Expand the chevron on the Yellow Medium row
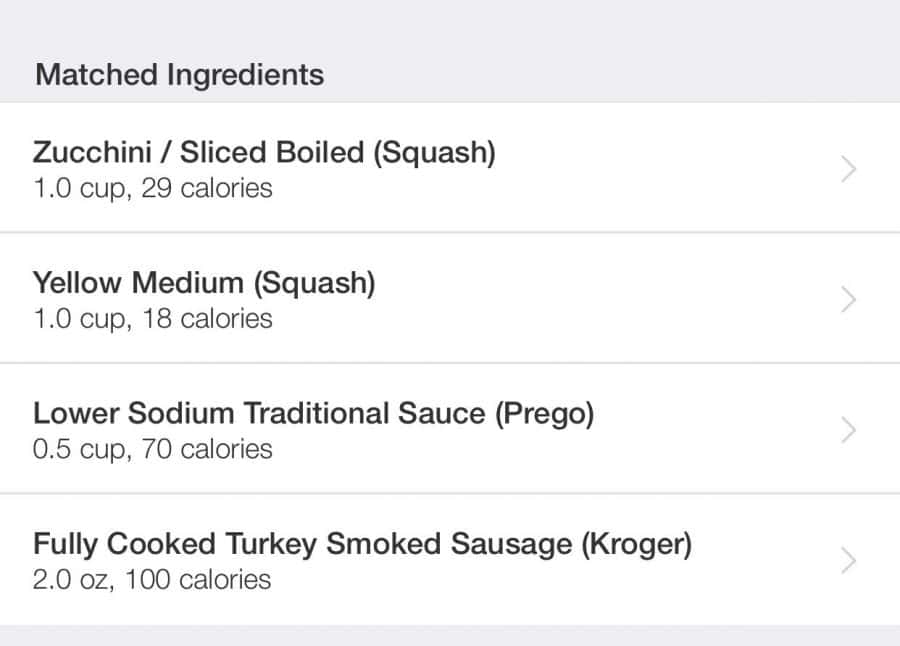The width and height of the screenshot is (900, 646). click(848, 300)
